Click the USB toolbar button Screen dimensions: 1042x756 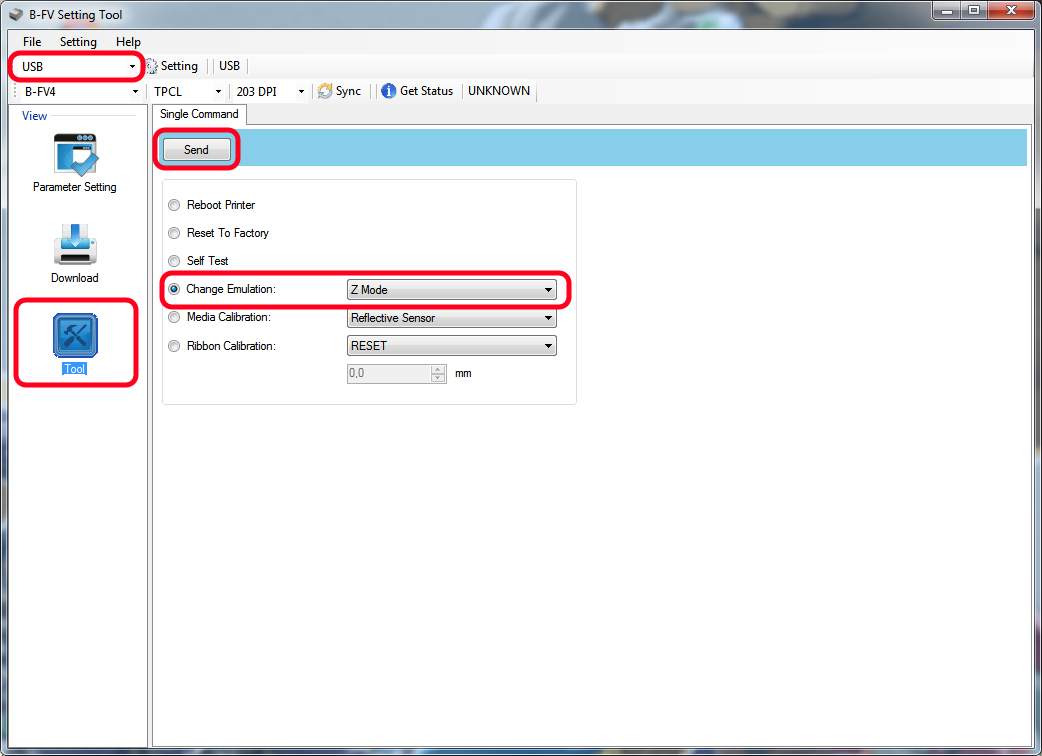click(229, 66)
